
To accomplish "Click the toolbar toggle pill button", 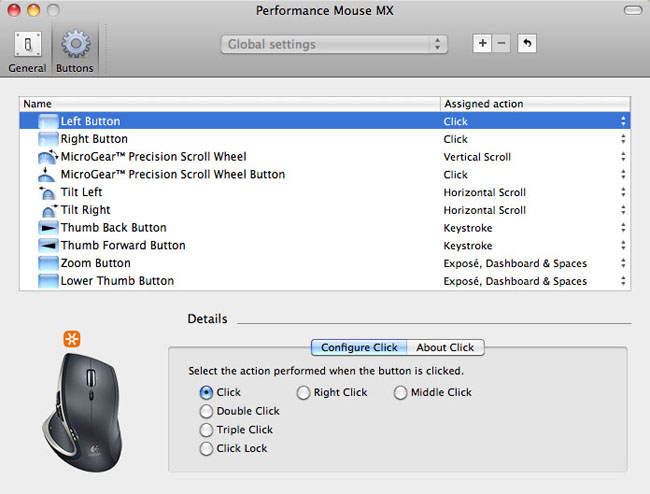I will click(x=633, y=10).
